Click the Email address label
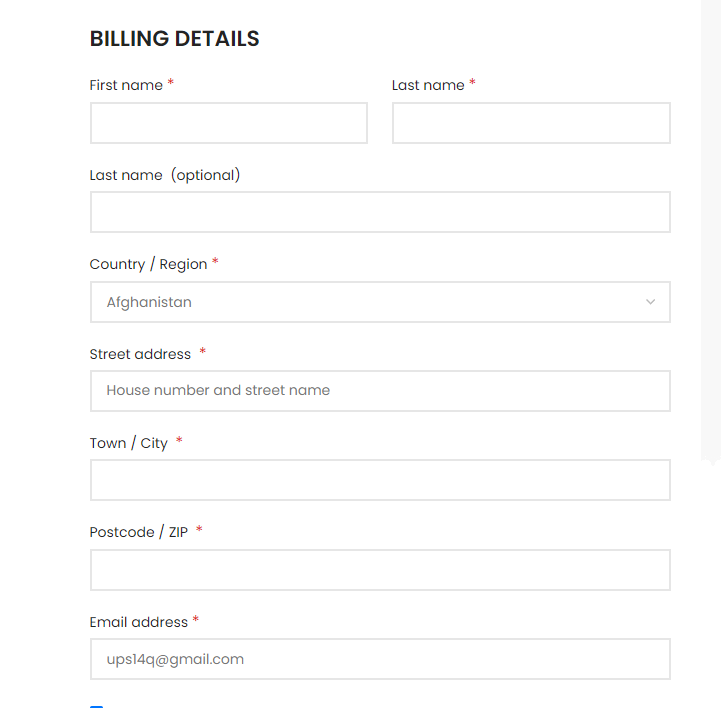Viewport: 721px width, 708px height. [138, 622]
